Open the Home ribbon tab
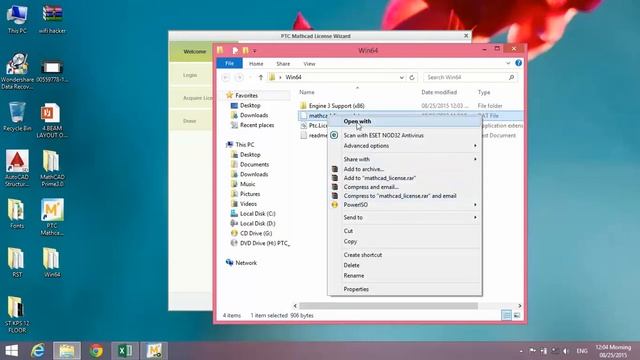This screenshot has height=360, width=640. [x=256, y=64]
